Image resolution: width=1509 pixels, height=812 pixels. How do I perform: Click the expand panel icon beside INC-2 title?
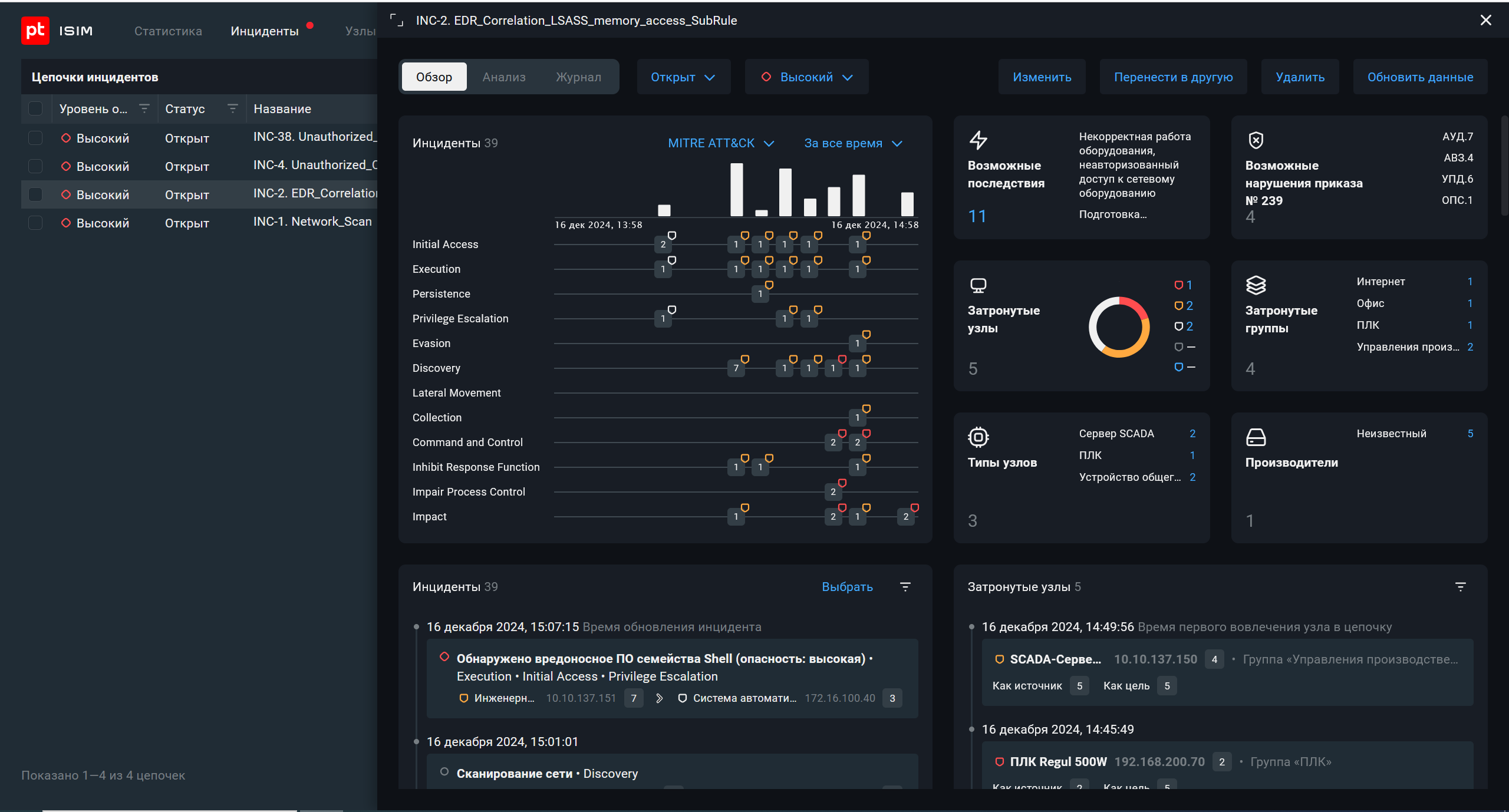click(397, 21)
